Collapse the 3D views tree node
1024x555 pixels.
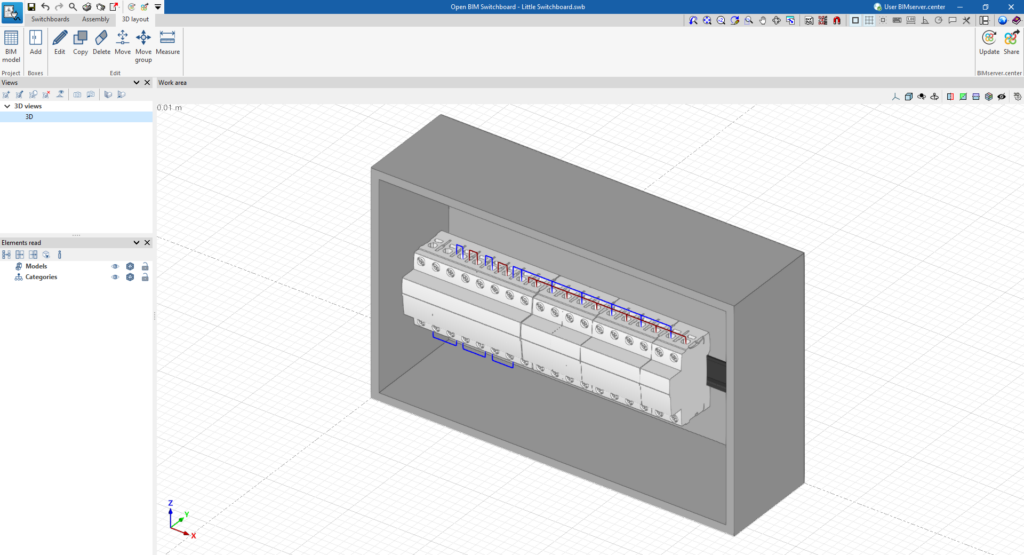pos(6,105)
